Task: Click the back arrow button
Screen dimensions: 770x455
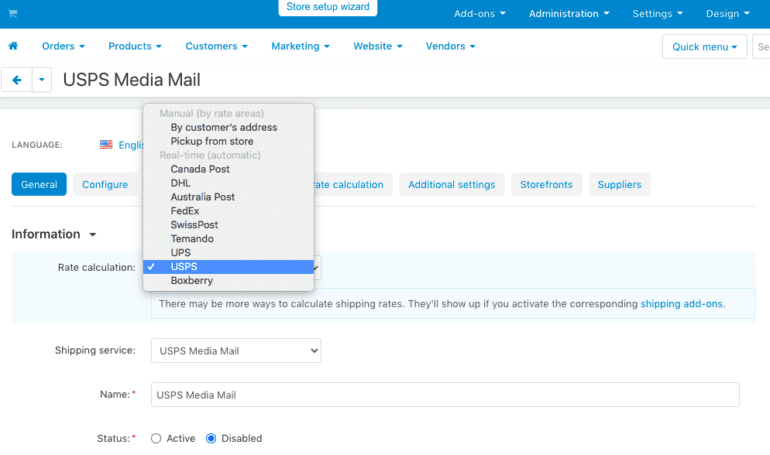Action: pos(17,80)
